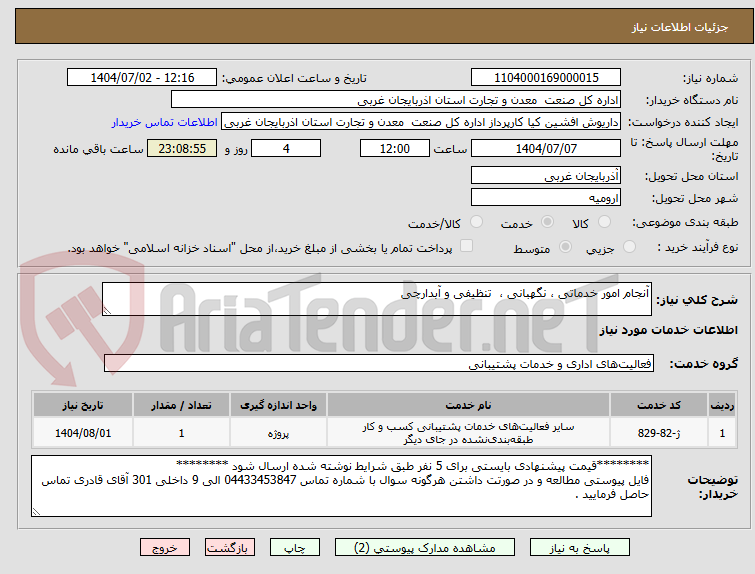Image resolution: width=755 pixels, height=574 pixels.
Task: Click the شرح کلی نیاز text area
Action: pyautogui.click(x=377, y=299)
